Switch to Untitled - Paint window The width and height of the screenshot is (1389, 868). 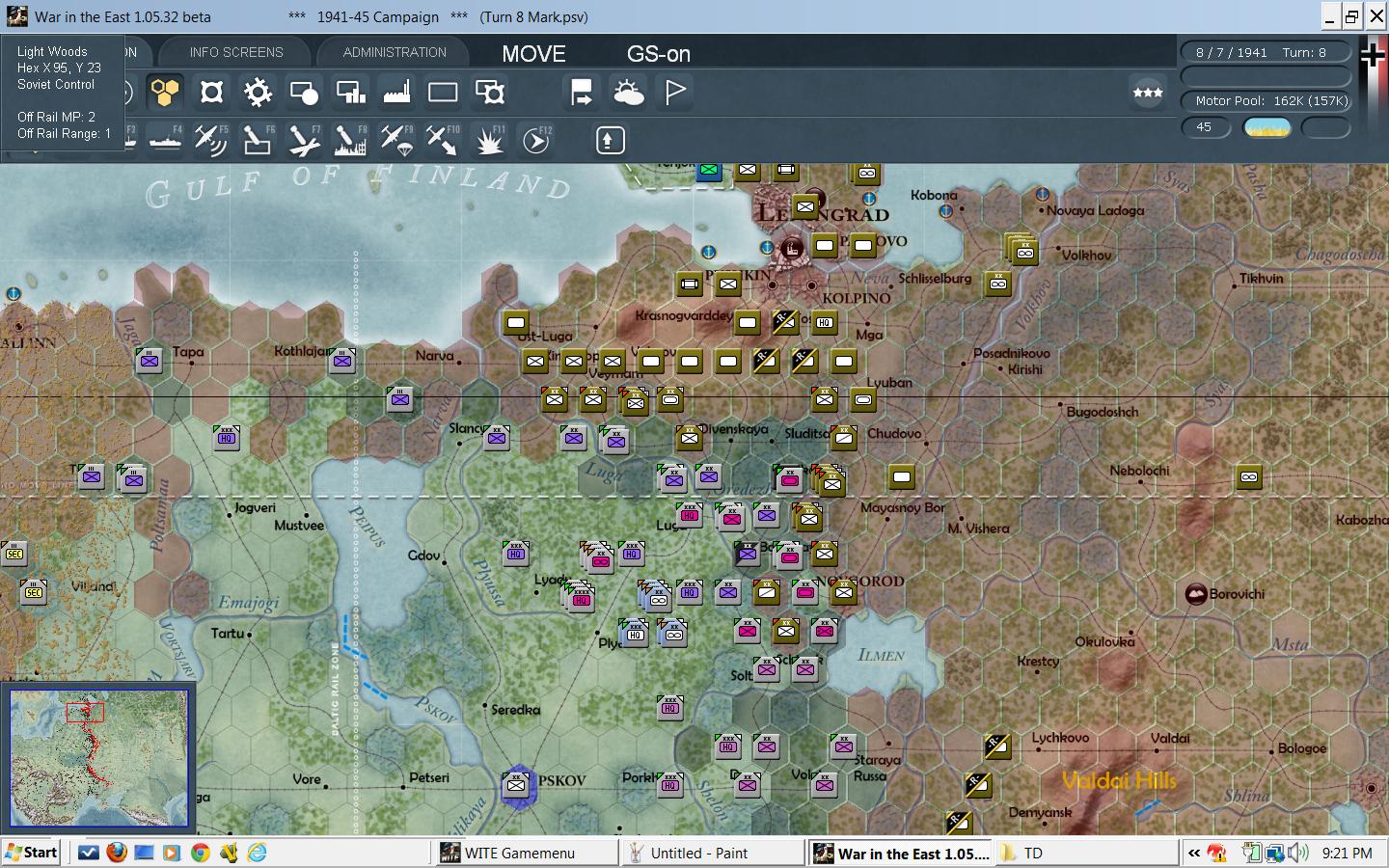pyautogui.click(x=713, y=853)
